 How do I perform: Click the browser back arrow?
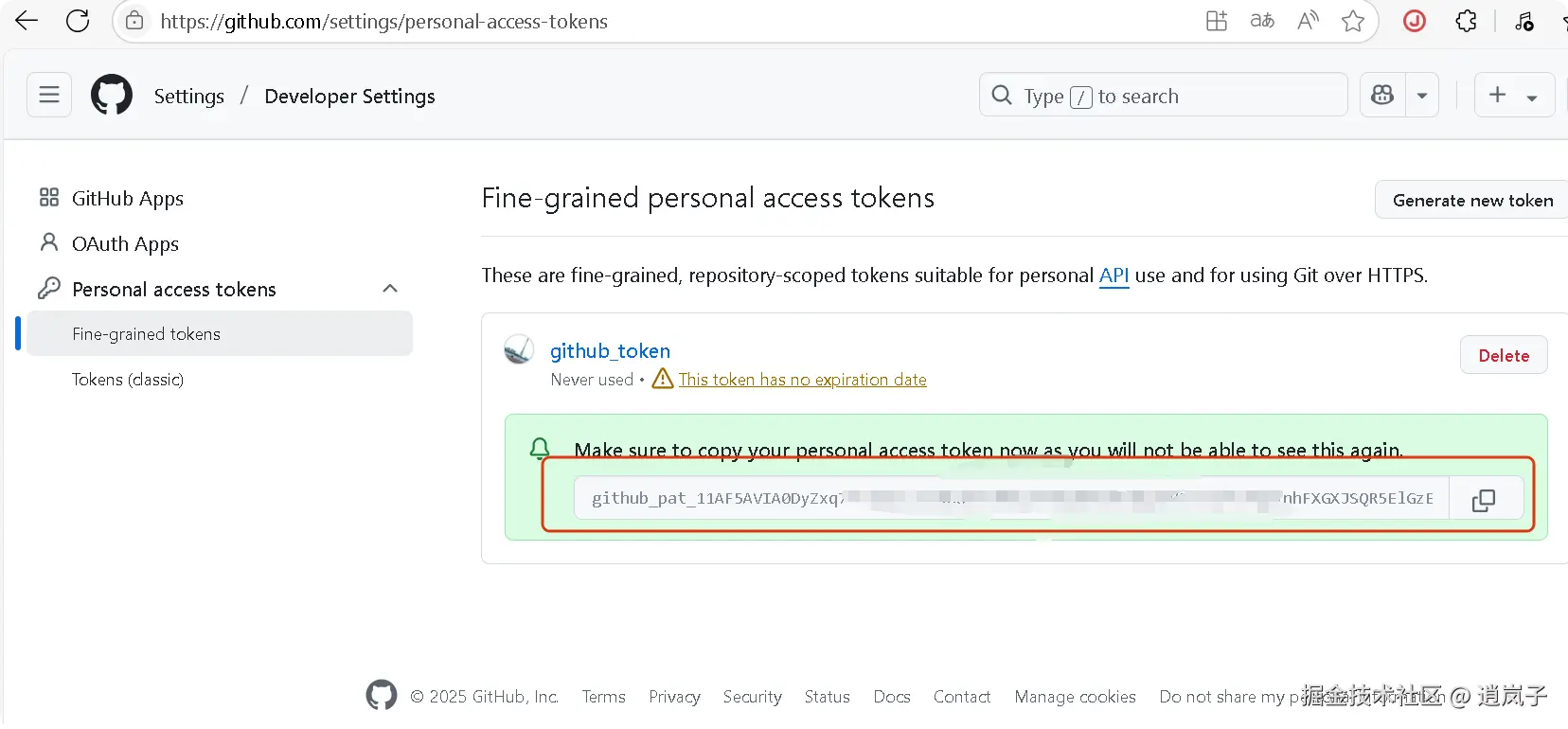click(27, 21)
